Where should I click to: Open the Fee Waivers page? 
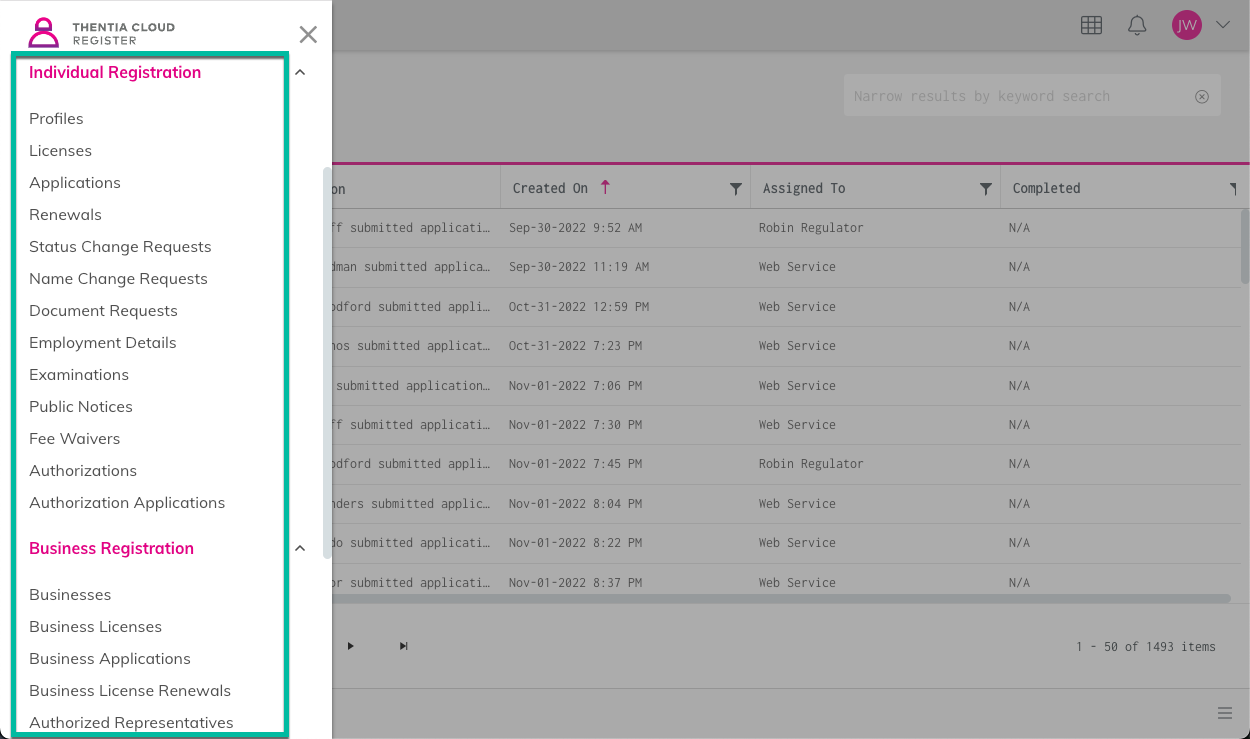[74, 439]
